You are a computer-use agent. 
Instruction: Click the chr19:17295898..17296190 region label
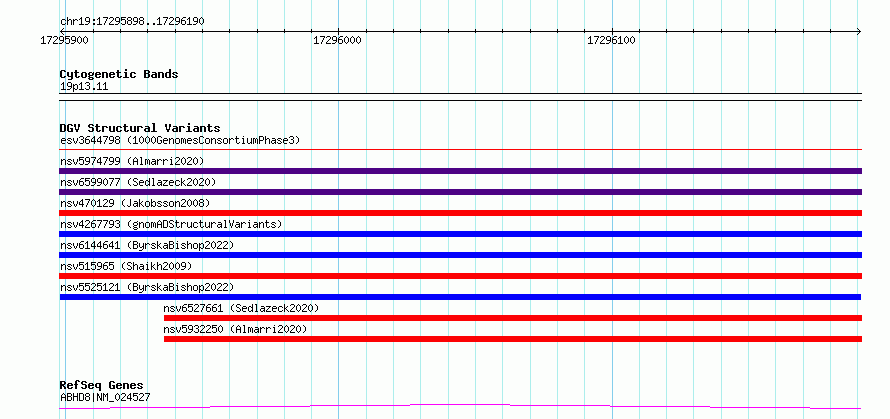point(132,21)
